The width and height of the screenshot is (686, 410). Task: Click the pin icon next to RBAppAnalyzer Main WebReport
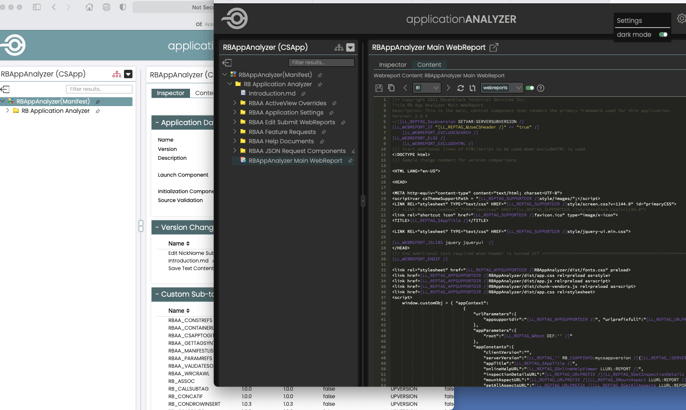pyautogui.click(x=350, y=161)
